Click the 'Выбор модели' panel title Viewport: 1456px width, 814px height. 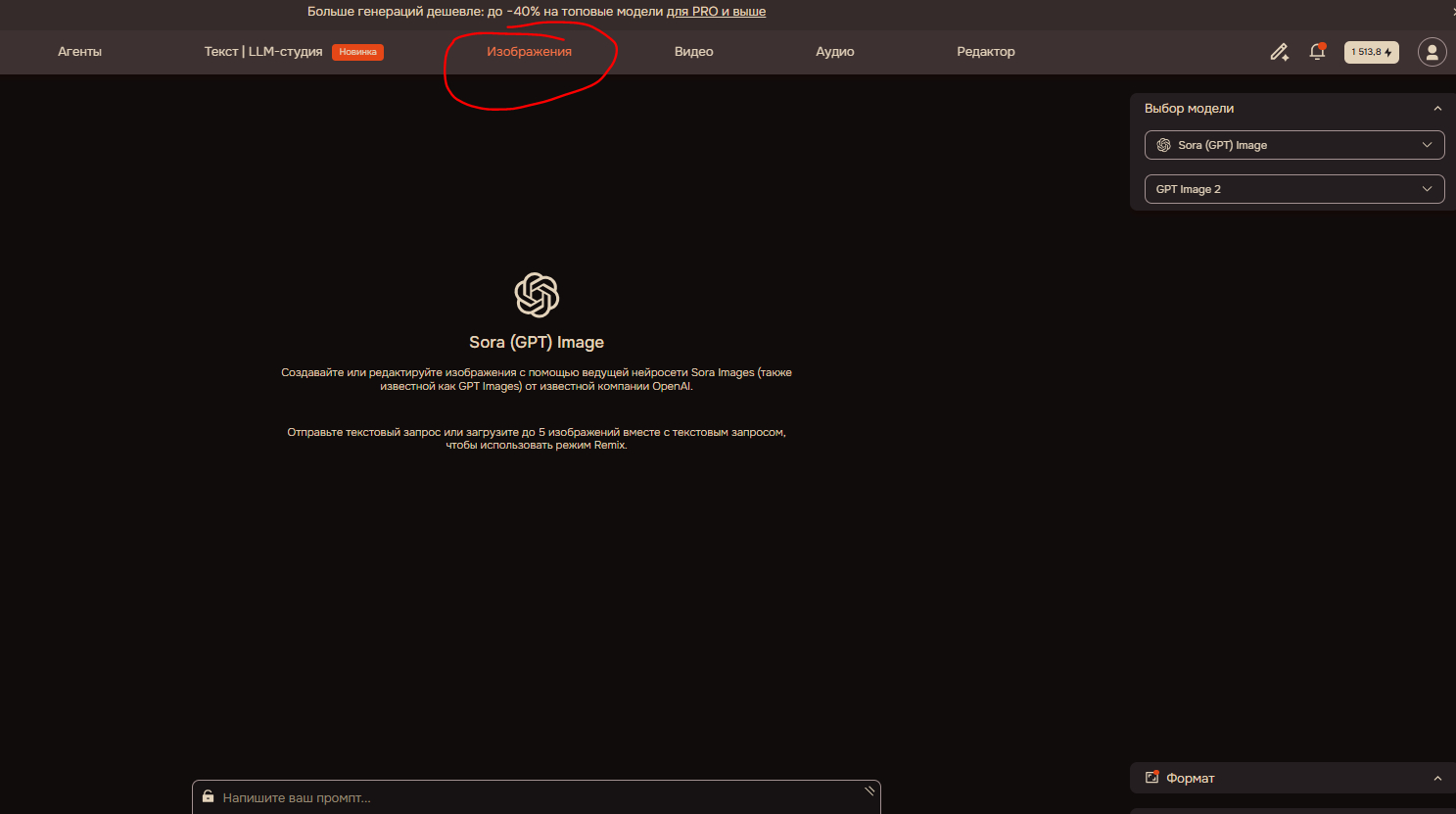(1189, 109)
